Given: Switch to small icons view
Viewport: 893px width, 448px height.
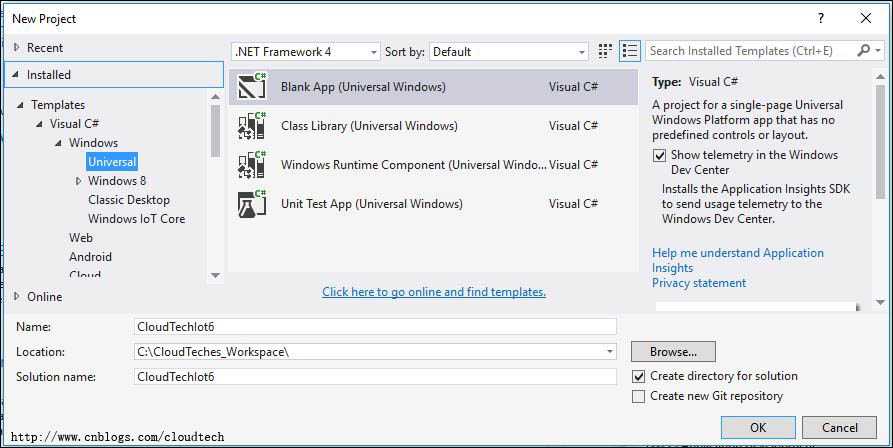Looking at the screenshot, I should [605, 51].
